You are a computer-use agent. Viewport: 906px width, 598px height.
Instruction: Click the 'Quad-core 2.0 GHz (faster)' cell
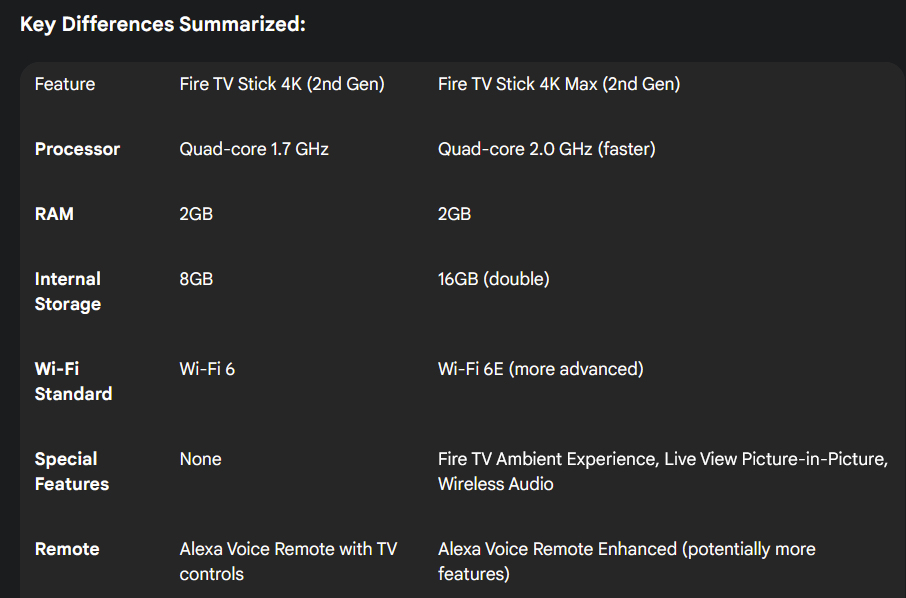coord(547,149)
